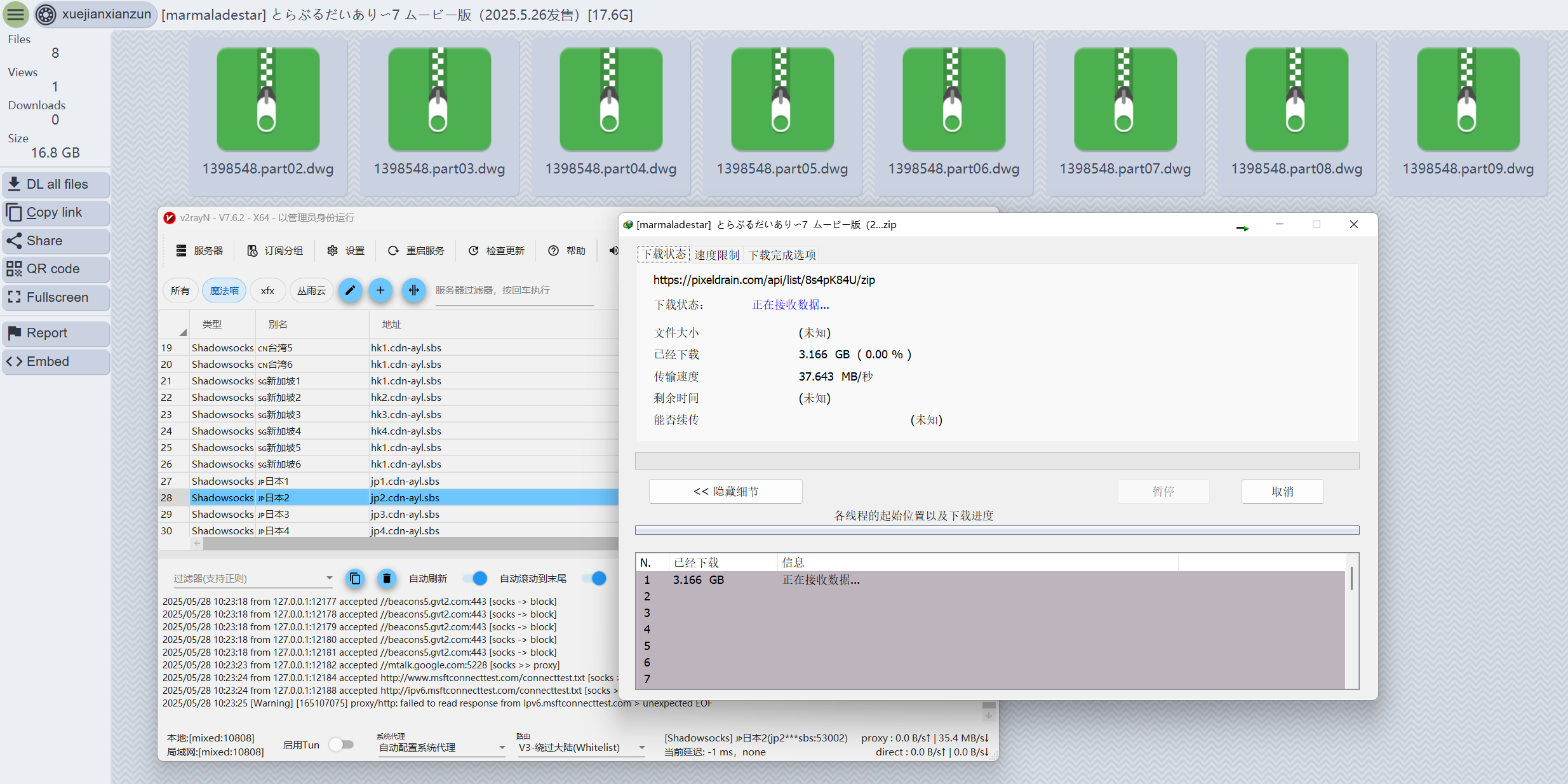This screenshot has width=1568, height=784.
Task: Click the 取消 download button
Action: [x=1282, y=491]
